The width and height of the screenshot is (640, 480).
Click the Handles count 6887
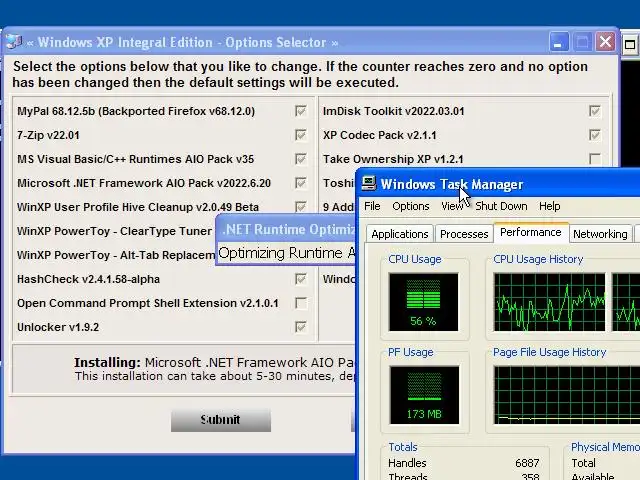[x=527, y=463]
